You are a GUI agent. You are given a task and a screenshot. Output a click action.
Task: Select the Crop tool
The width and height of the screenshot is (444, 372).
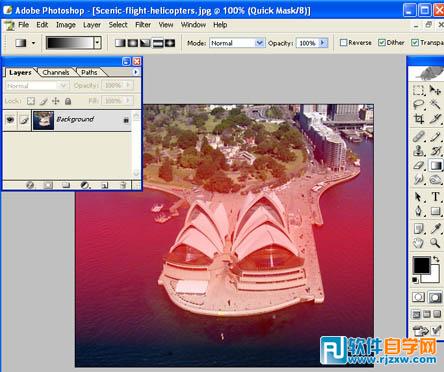419,119
